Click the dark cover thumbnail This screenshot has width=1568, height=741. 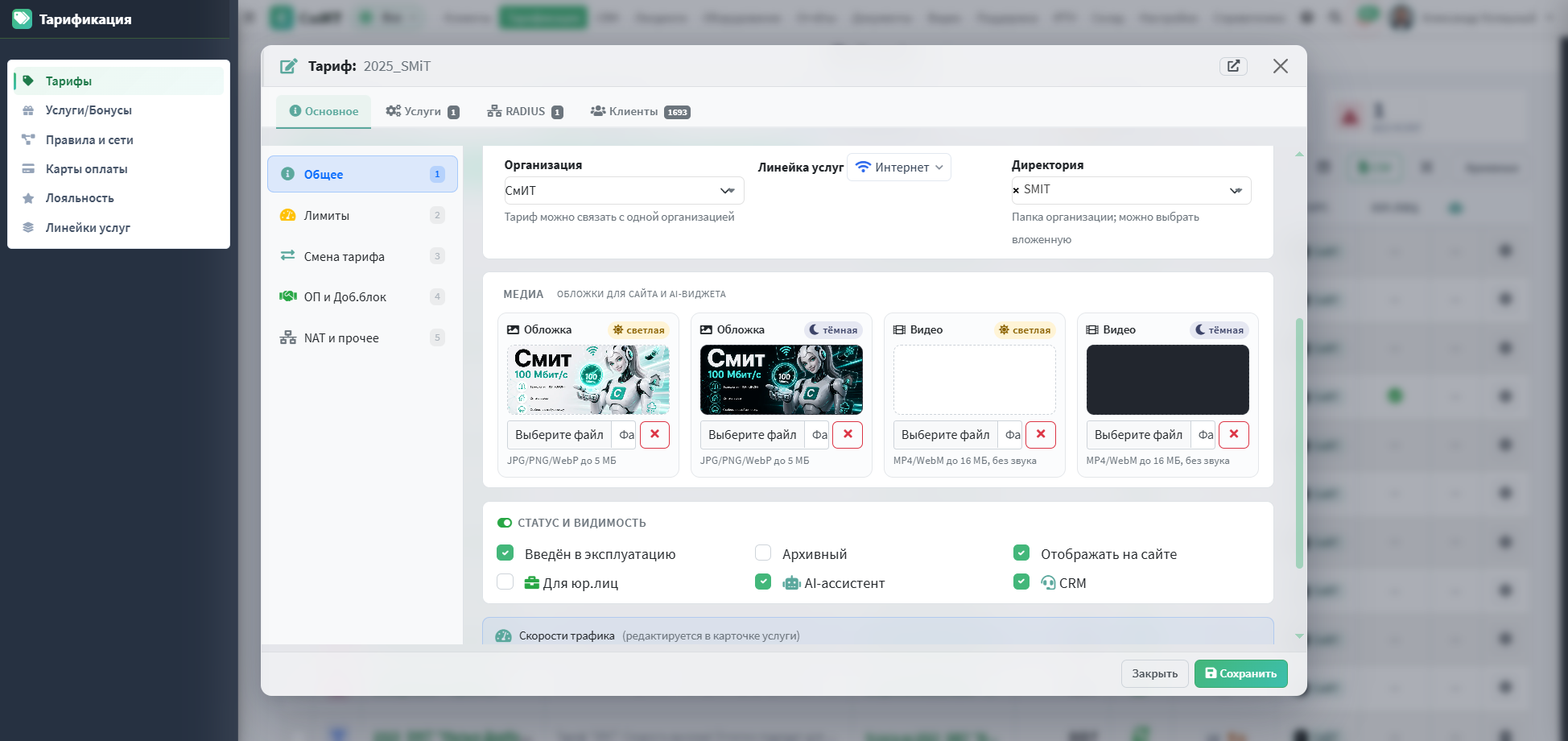pyautogui.click(x=782, y=380)
